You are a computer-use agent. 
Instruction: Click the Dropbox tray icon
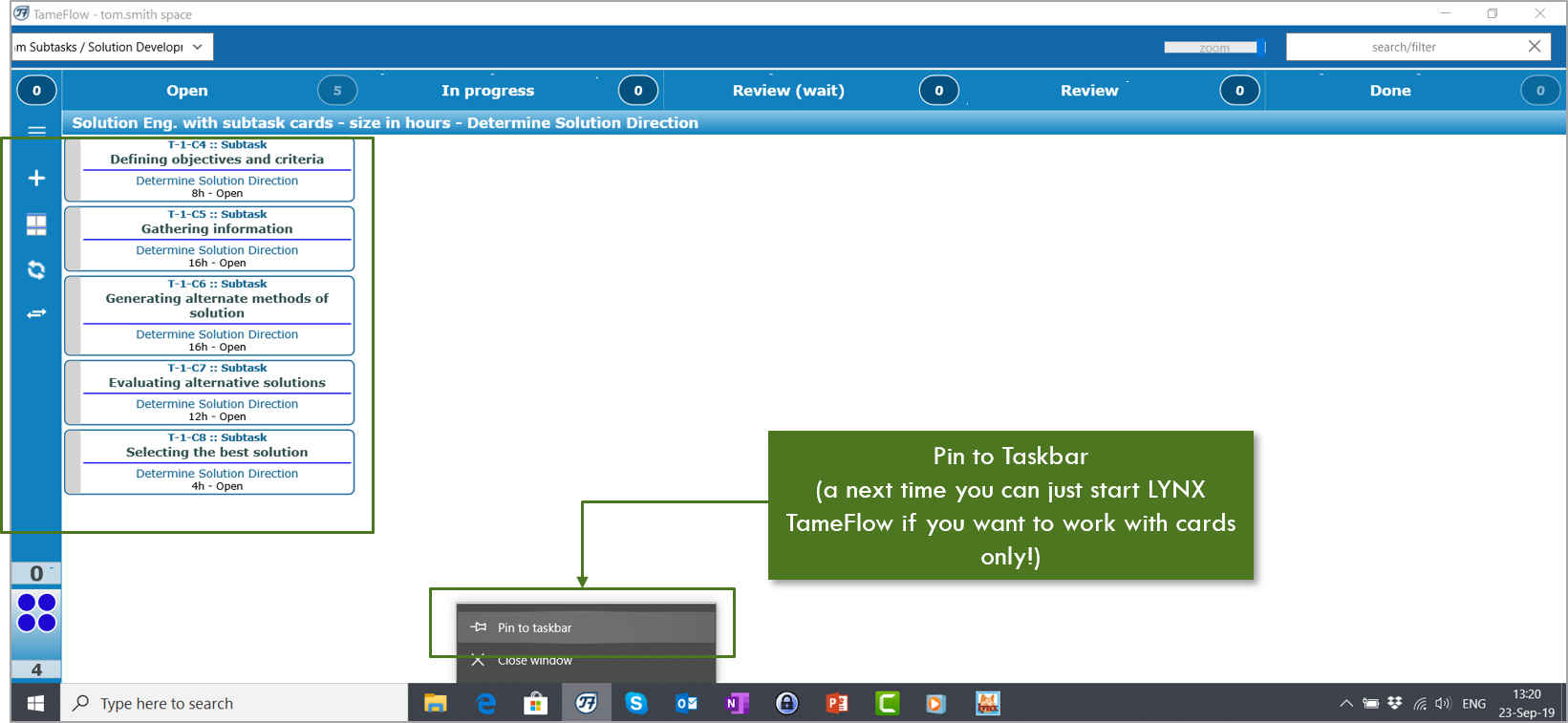1395,703
